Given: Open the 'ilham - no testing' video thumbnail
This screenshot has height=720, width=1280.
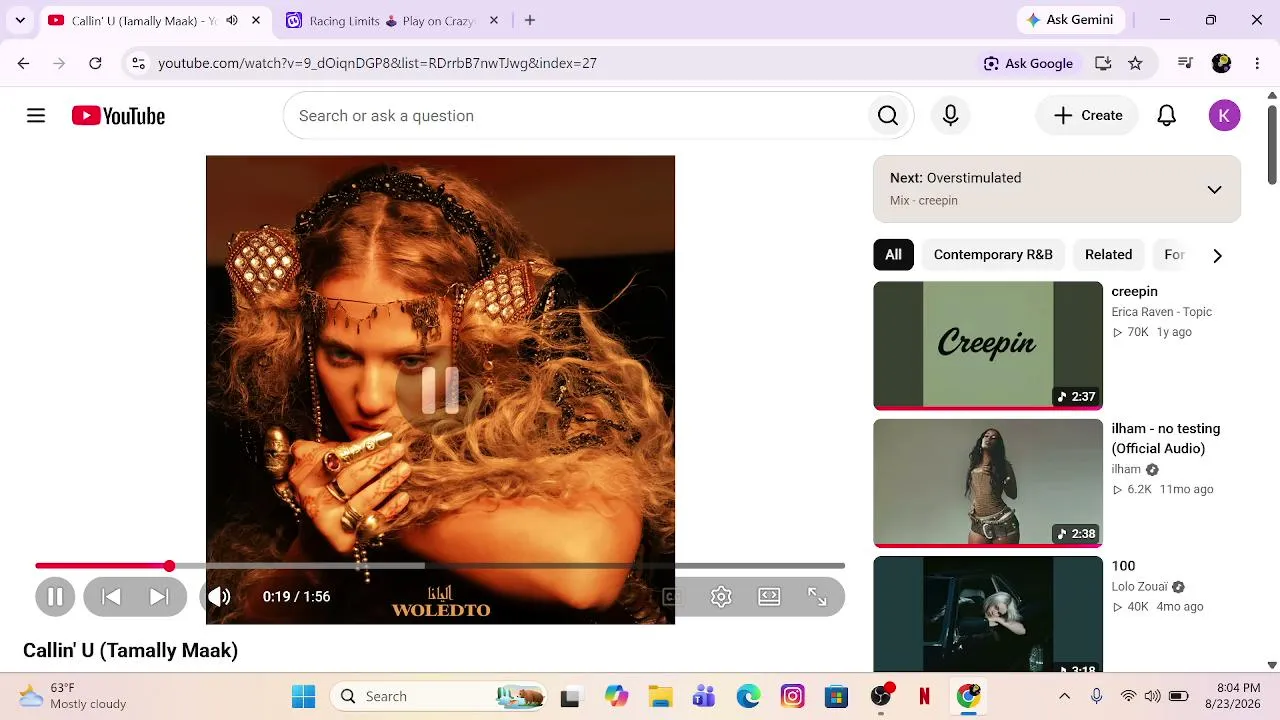Looking at the screenshot, I should point(988,483).
